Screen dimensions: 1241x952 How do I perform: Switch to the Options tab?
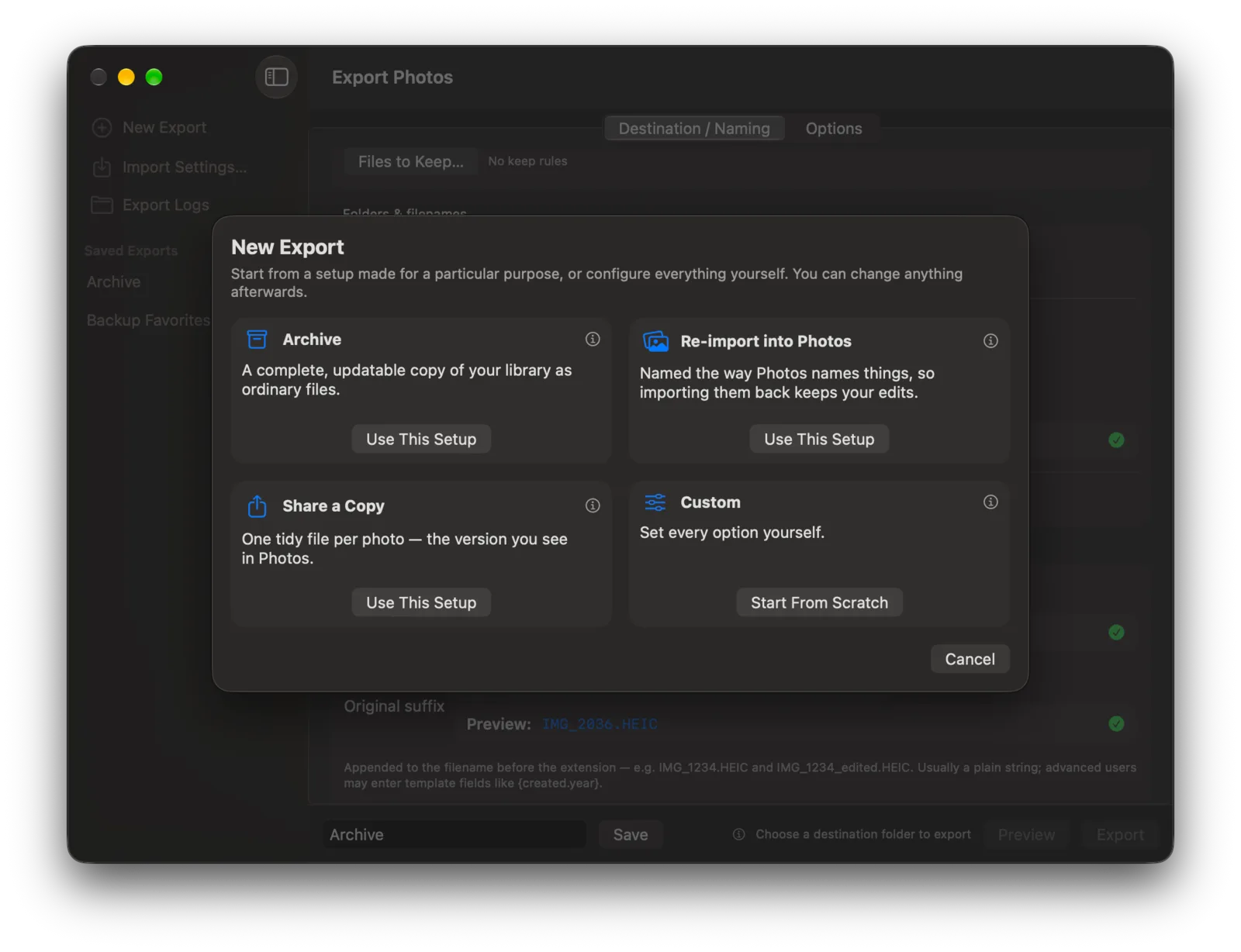834,129
